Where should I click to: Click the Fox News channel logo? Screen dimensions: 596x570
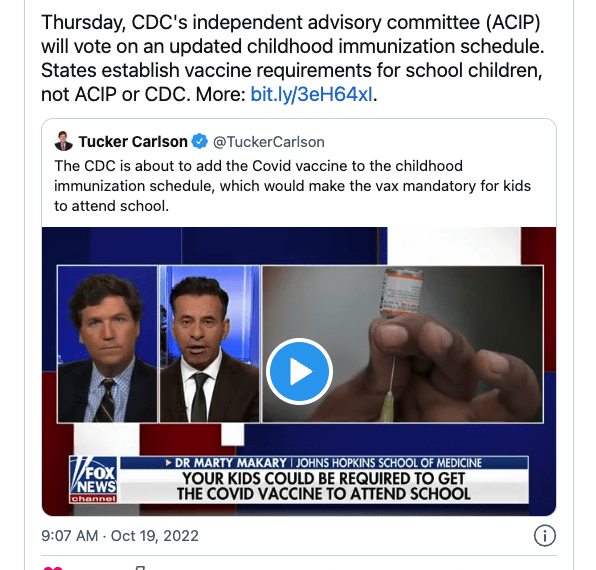pos(94,480)
